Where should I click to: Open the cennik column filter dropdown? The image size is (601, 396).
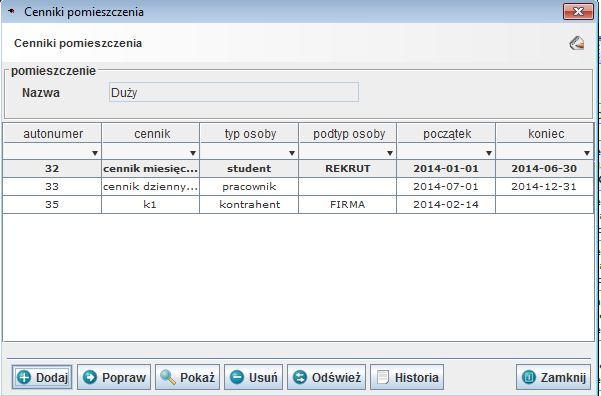point(193,153)
